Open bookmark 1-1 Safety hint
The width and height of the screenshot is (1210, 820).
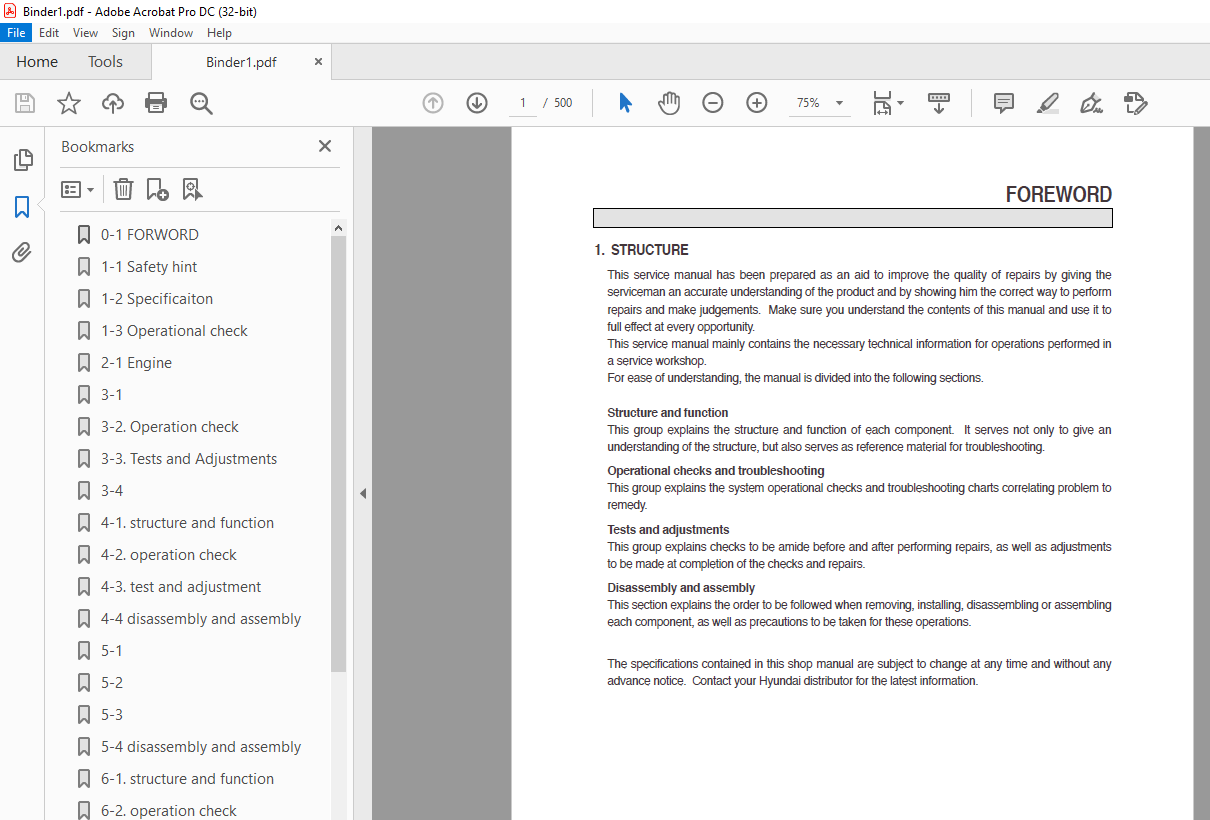tap(149, 267)
